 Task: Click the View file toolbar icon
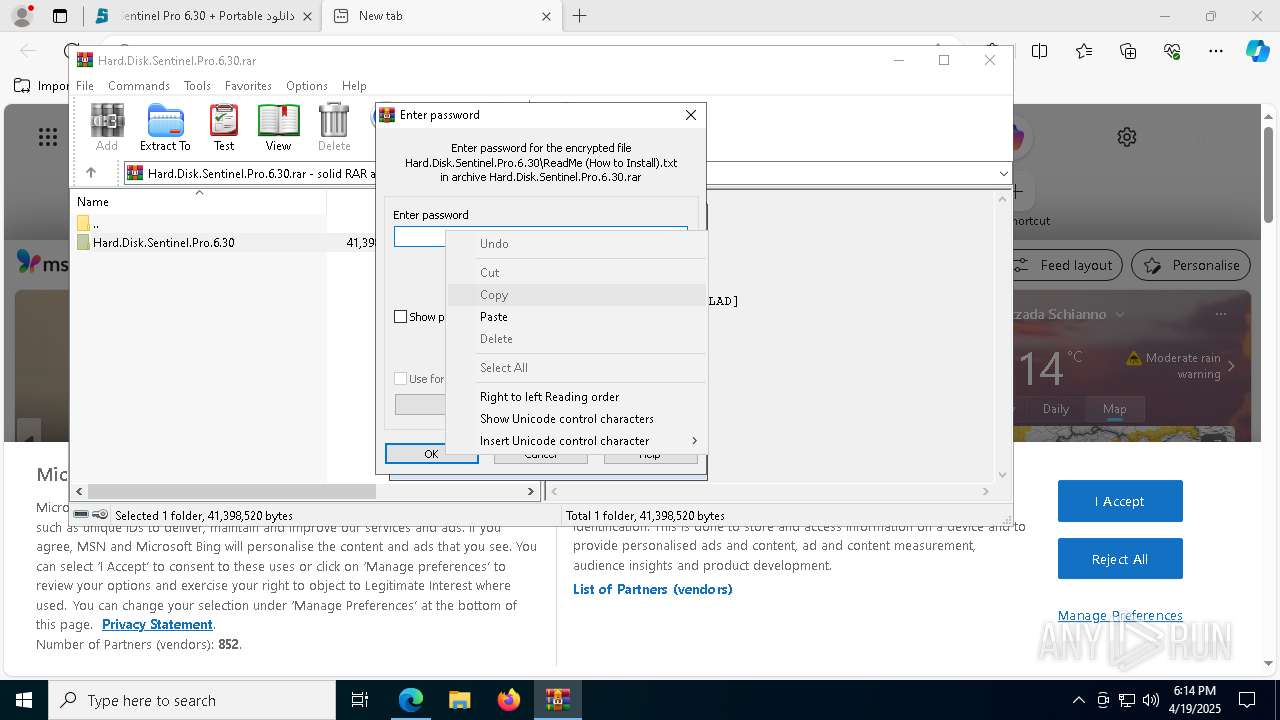point(278,128)
